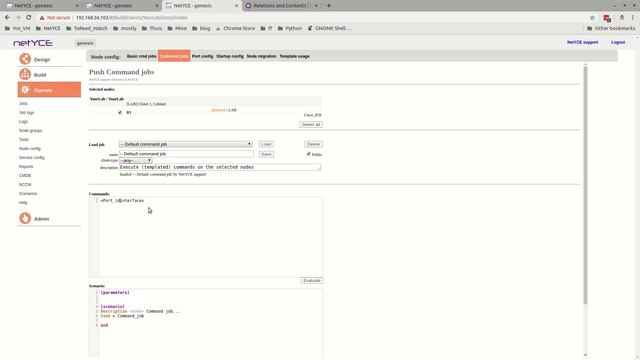Click the Evaluate button
Screen dimensions: 640x360
(312, 281)
